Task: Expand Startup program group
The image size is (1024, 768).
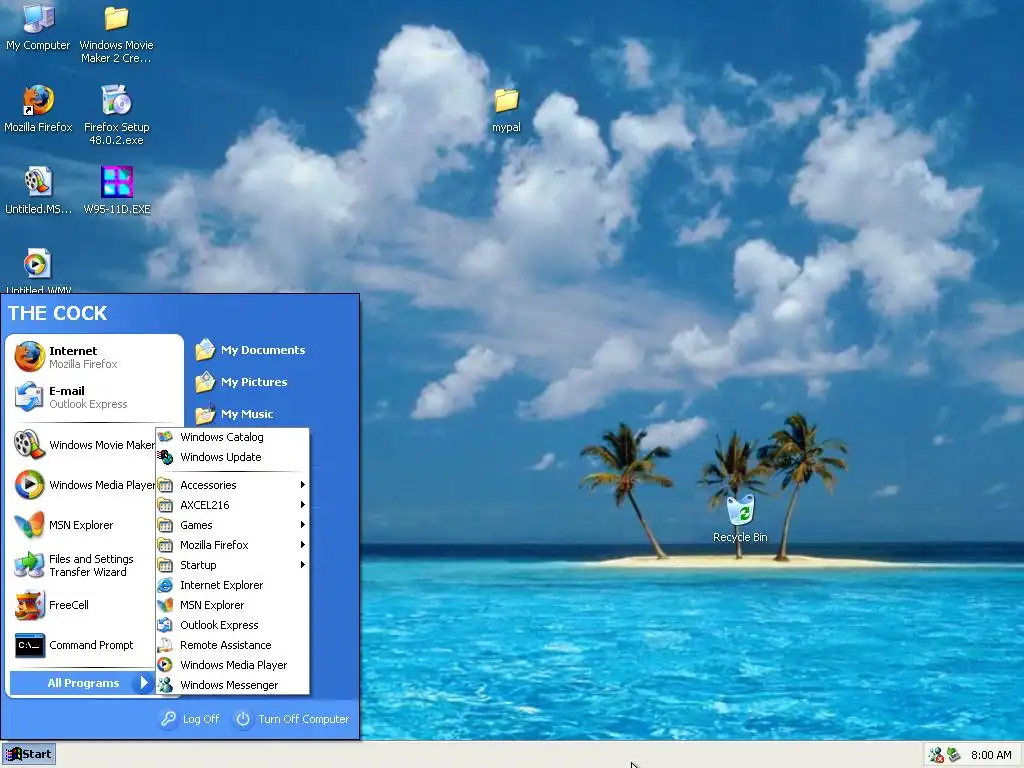Action: click(232, 565)
